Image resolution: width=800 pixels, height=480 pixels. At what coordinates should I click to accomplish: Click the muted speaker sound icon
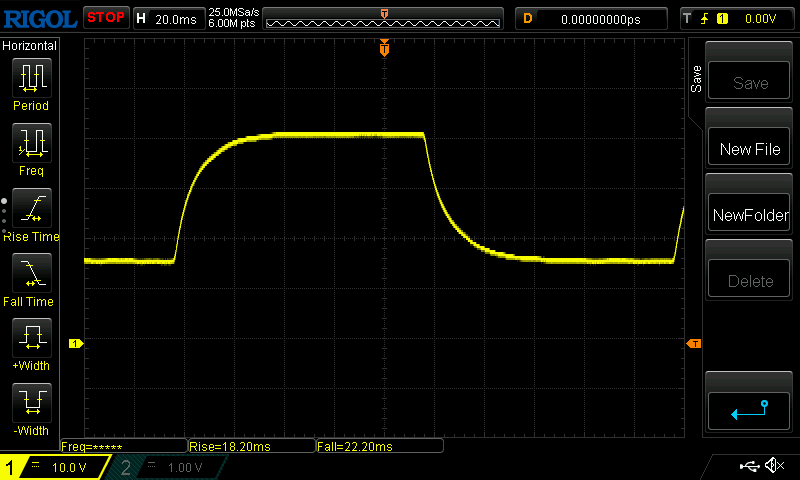pos(774,465)
